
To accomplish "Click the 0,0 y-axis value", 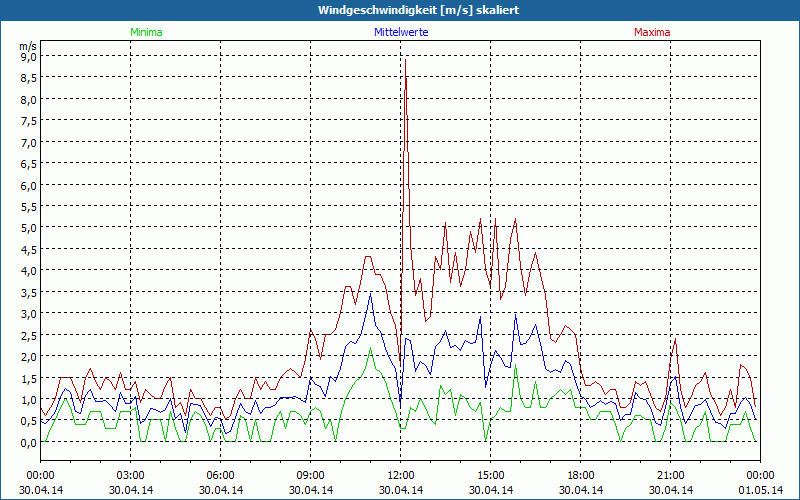I will 29,443.
